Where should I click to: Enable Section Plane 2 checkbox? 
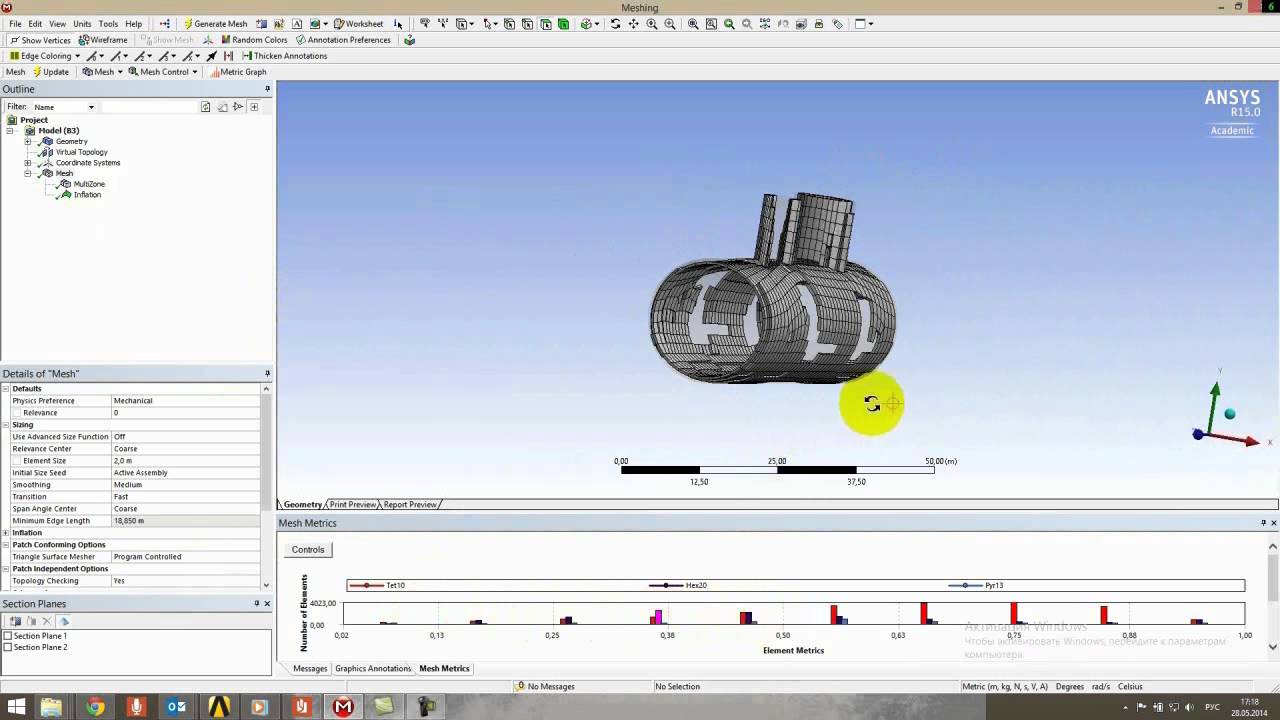(x=8, y=647)
